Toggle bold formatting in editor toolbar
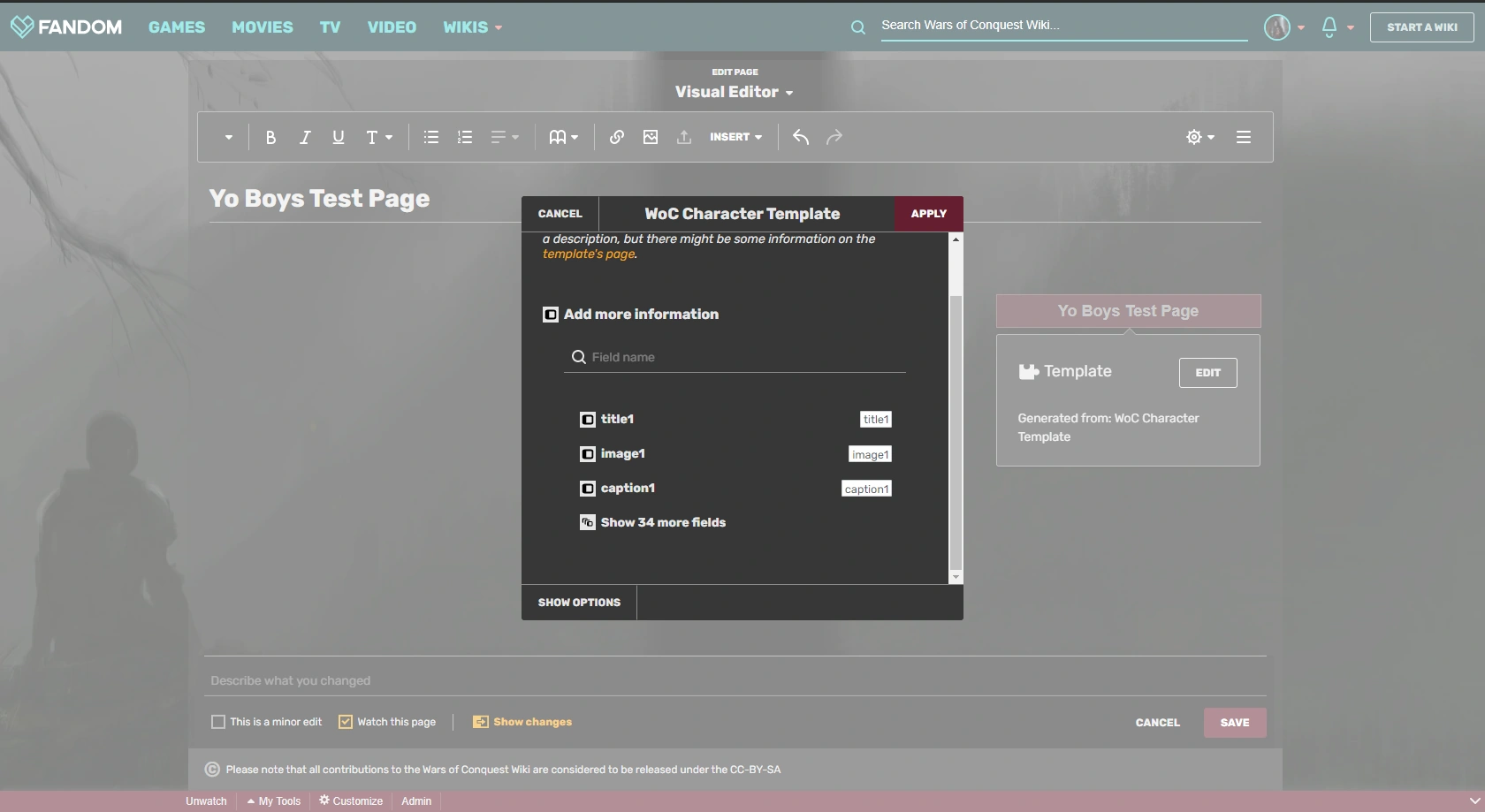This screenshot has height=812, width=1485. click(270, 137)
